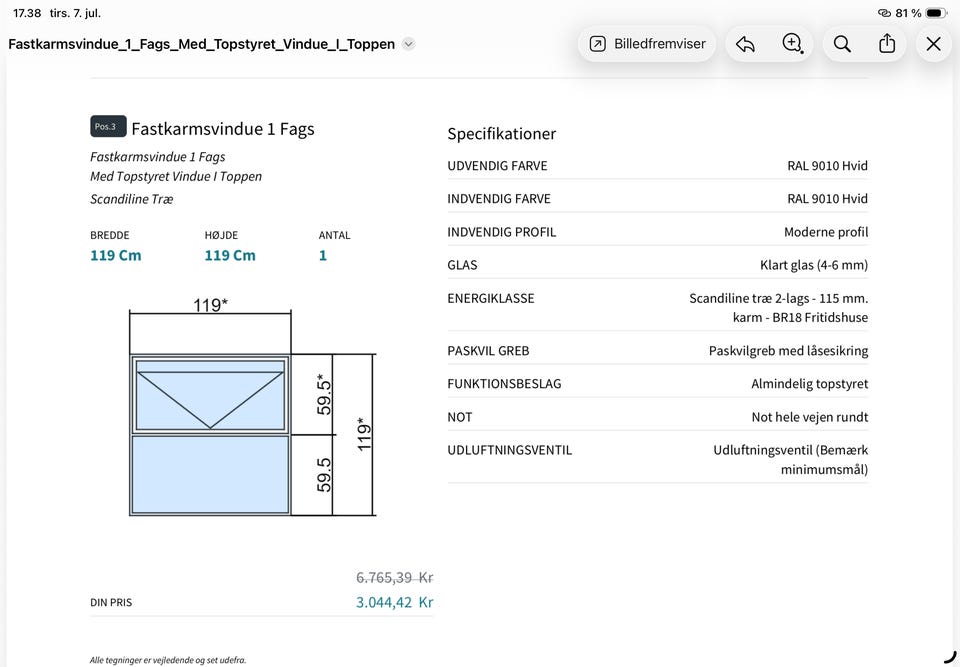Tap the PASKVIL GREB label
960x667 pixels.
click(x=488, y=351)
